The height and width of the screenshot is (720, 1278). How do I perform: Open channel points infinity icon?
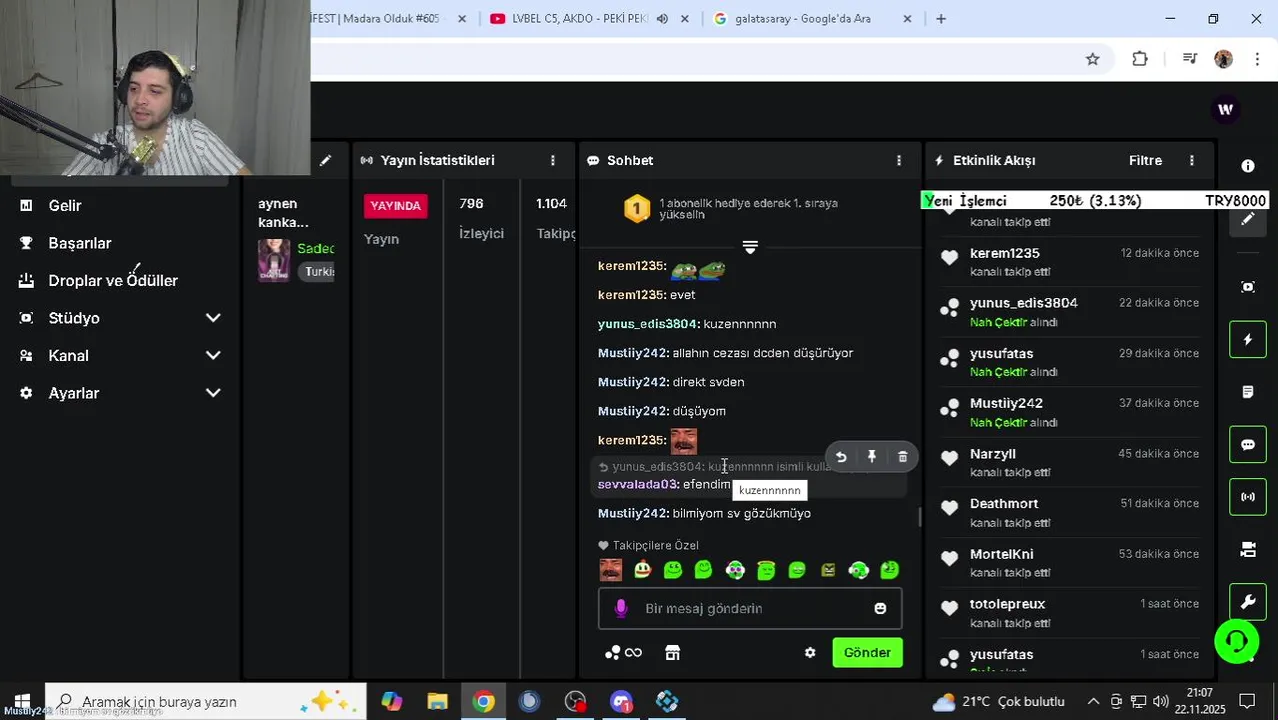point(623,653)
